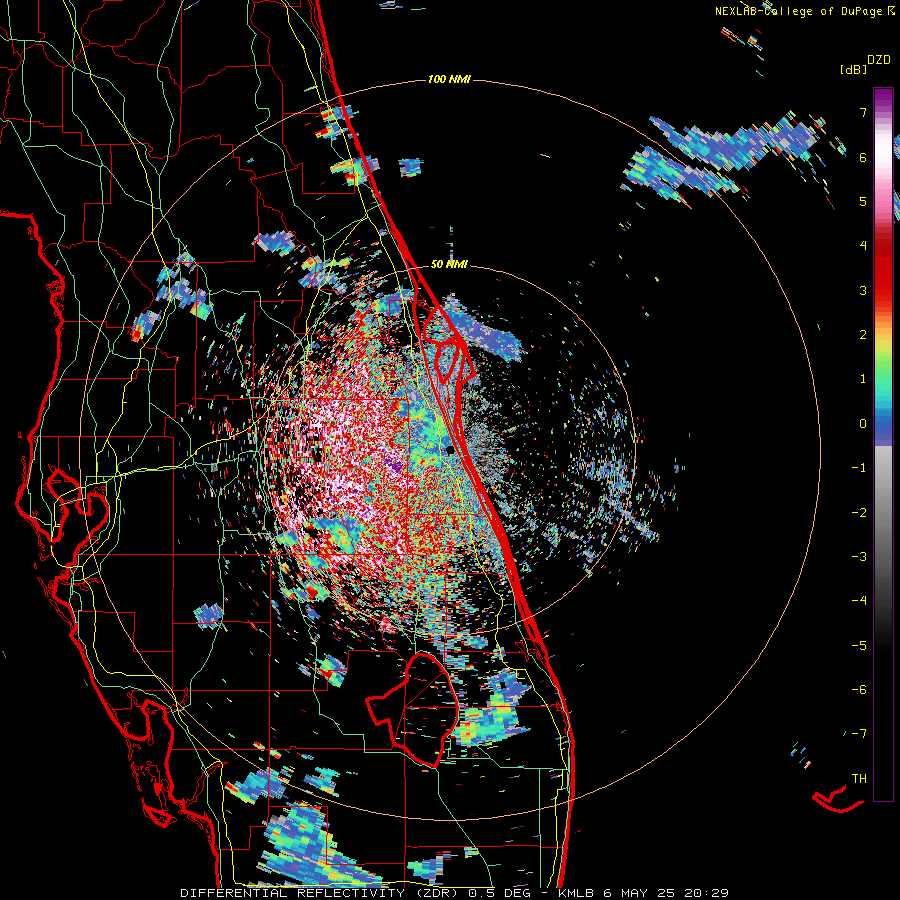Select the 7 dB value on color scale
The image size is (900, 900).
tap(863, 112)
